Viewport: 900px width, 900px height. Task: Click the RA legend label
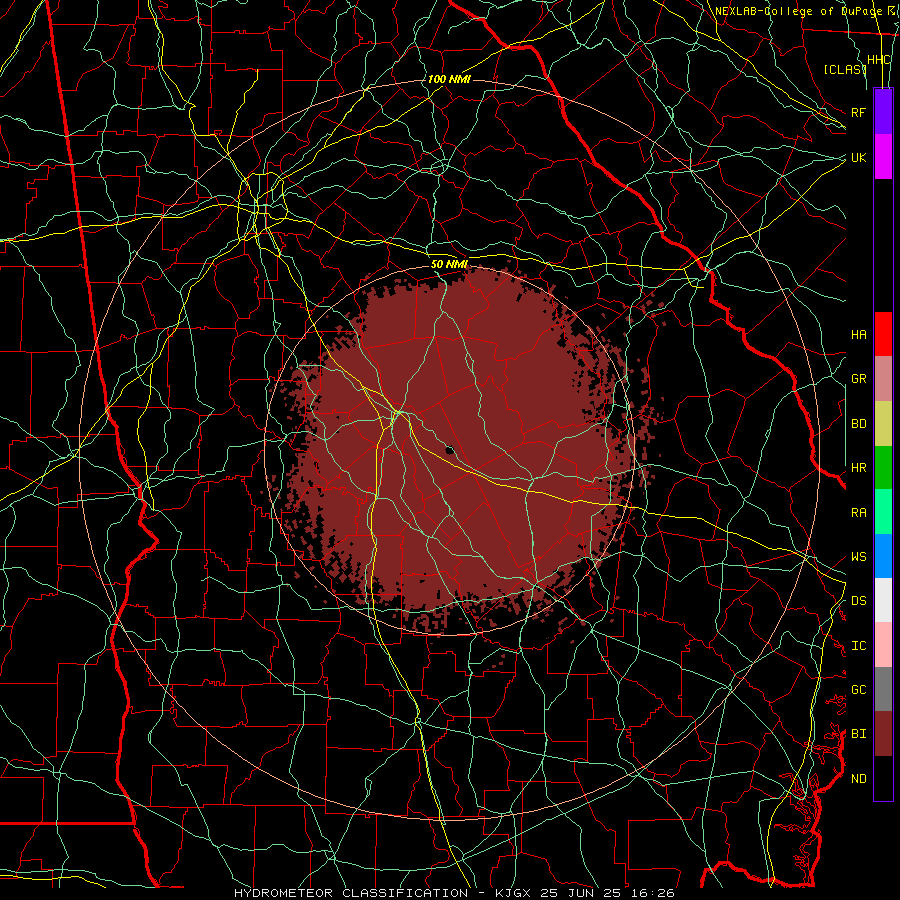pyautogui.click(x=859, y=513)
